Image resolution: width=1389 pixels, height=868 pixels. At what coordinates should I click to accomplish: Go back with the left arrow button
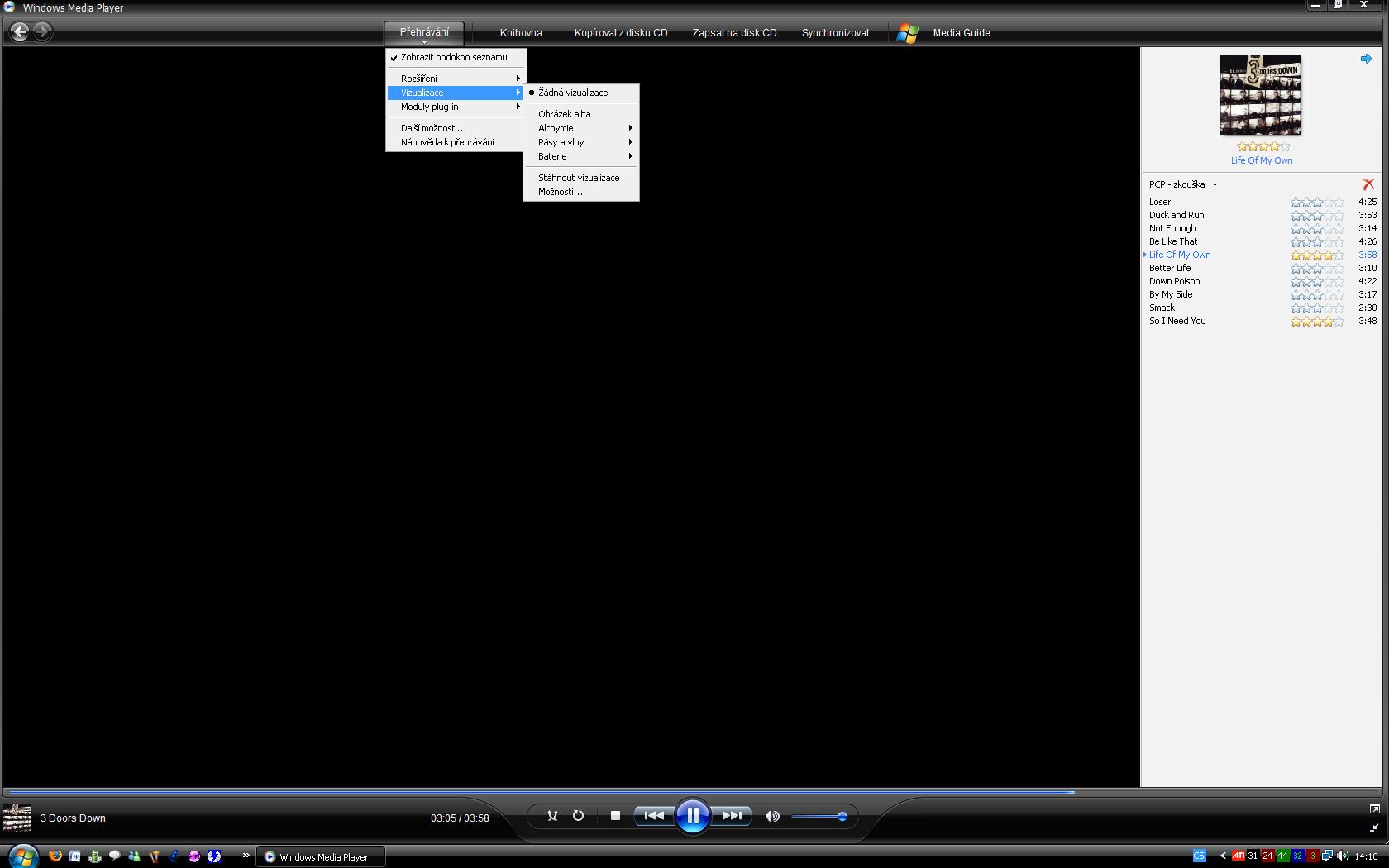[x=20, y=32]
